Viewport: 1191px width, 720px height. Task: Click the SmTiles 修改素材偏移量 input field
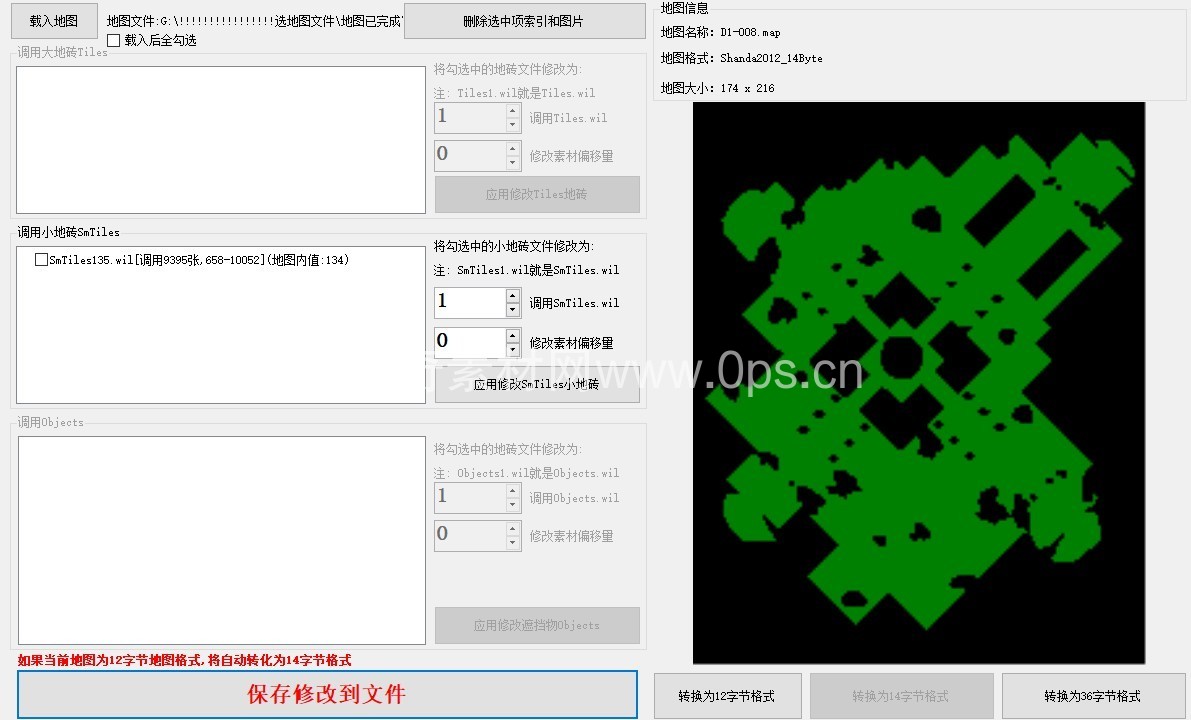pyautogui.click(x=469, y=342)
